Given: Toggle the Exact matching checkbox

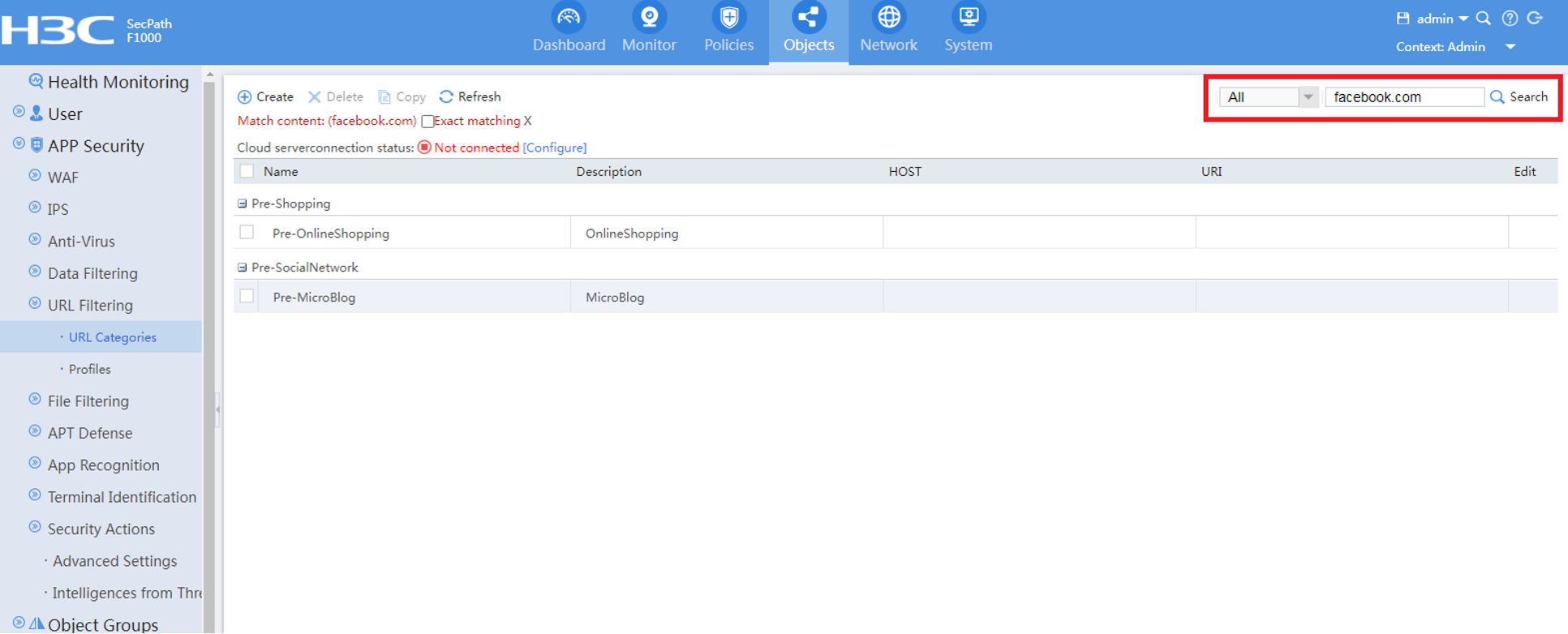Looking at the screenshot, I should coord(427,122).
